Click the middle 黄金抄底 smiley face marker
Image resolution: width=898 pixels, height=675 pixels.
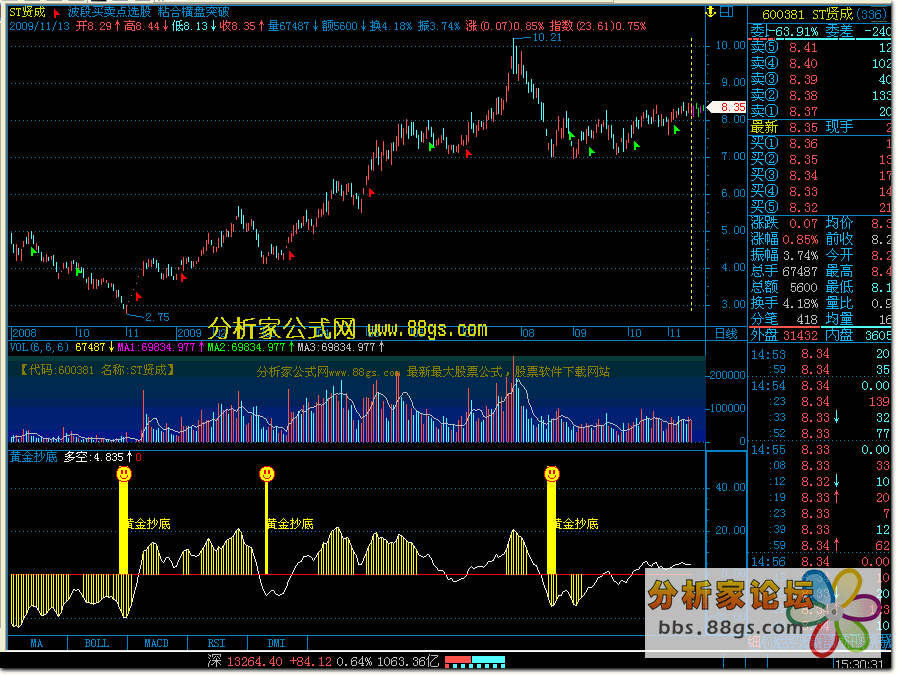[266, 473]
